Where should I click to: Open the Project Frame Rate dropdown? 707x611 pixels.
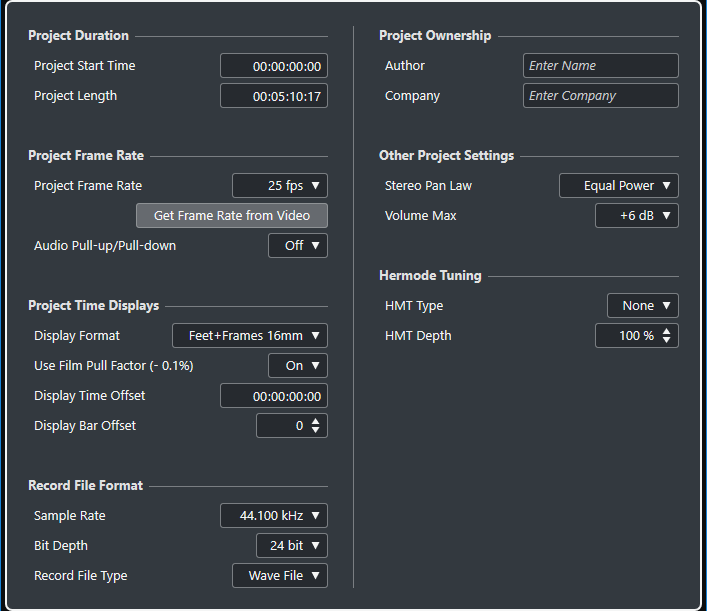click(x=280, y=186)
